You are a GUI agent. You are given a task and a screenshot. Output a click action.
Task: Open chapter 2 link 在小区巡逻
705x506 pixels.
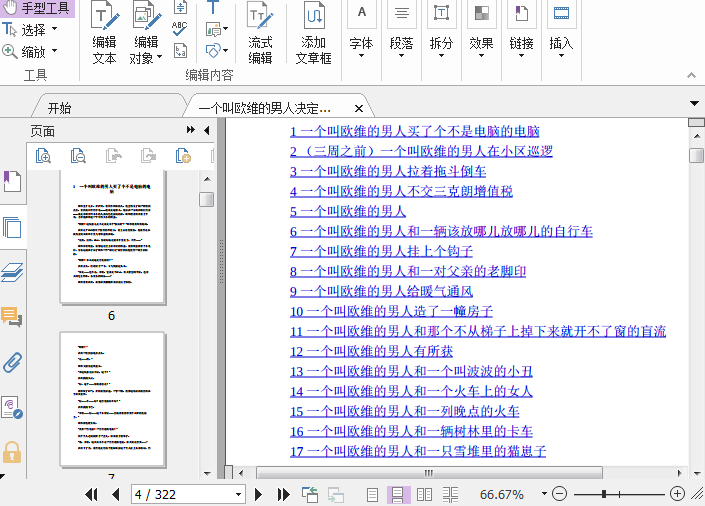(421, 151)
